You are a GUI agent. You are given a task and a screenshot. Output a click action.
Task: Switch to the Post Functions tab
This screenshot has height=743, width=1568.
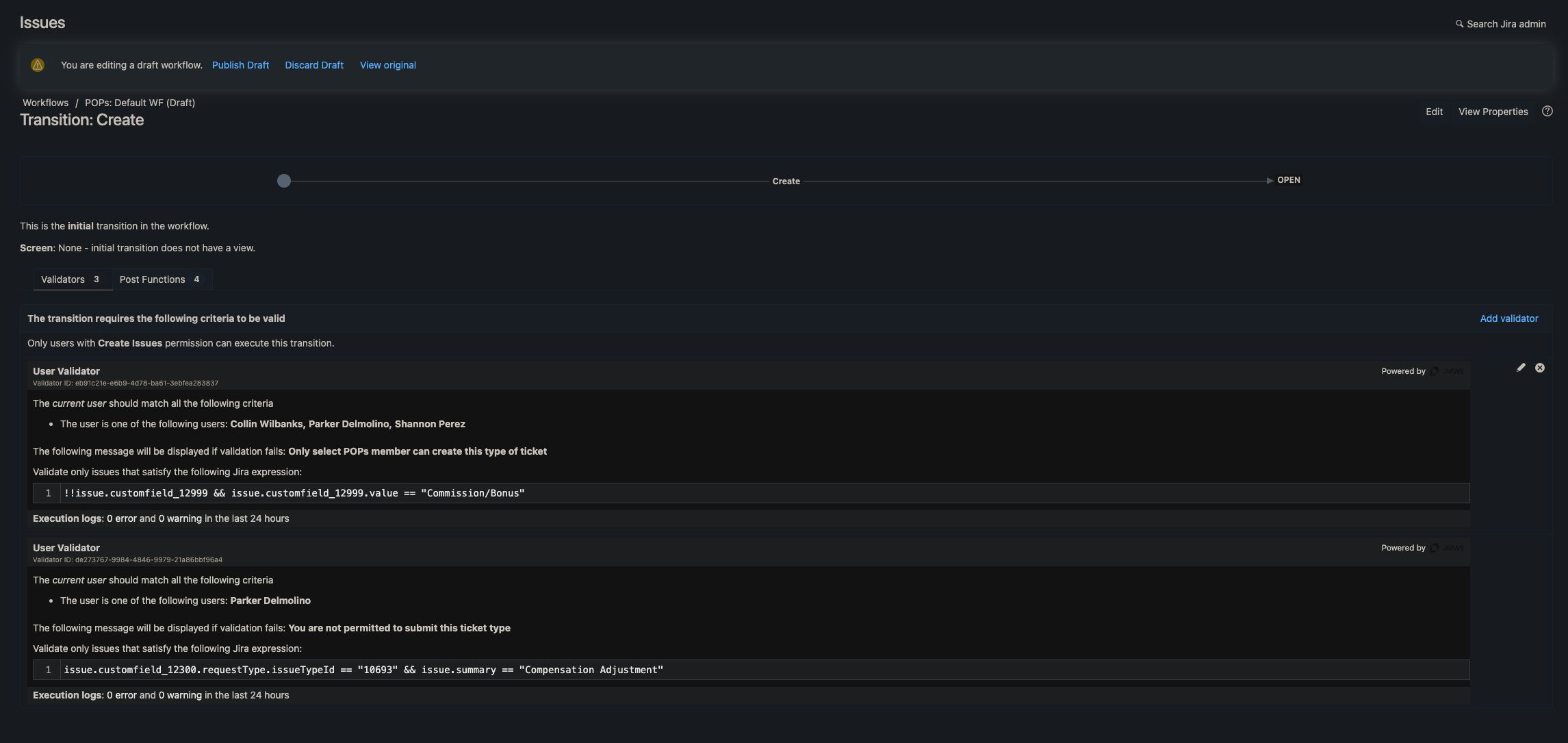152,279
